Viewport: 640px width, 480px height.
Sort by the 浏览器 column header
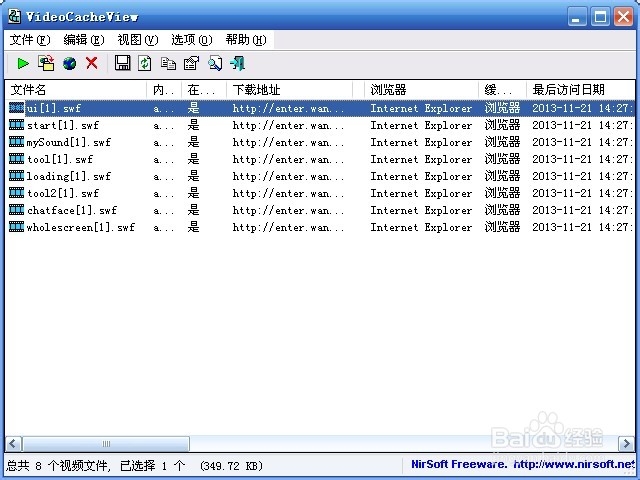421,89
